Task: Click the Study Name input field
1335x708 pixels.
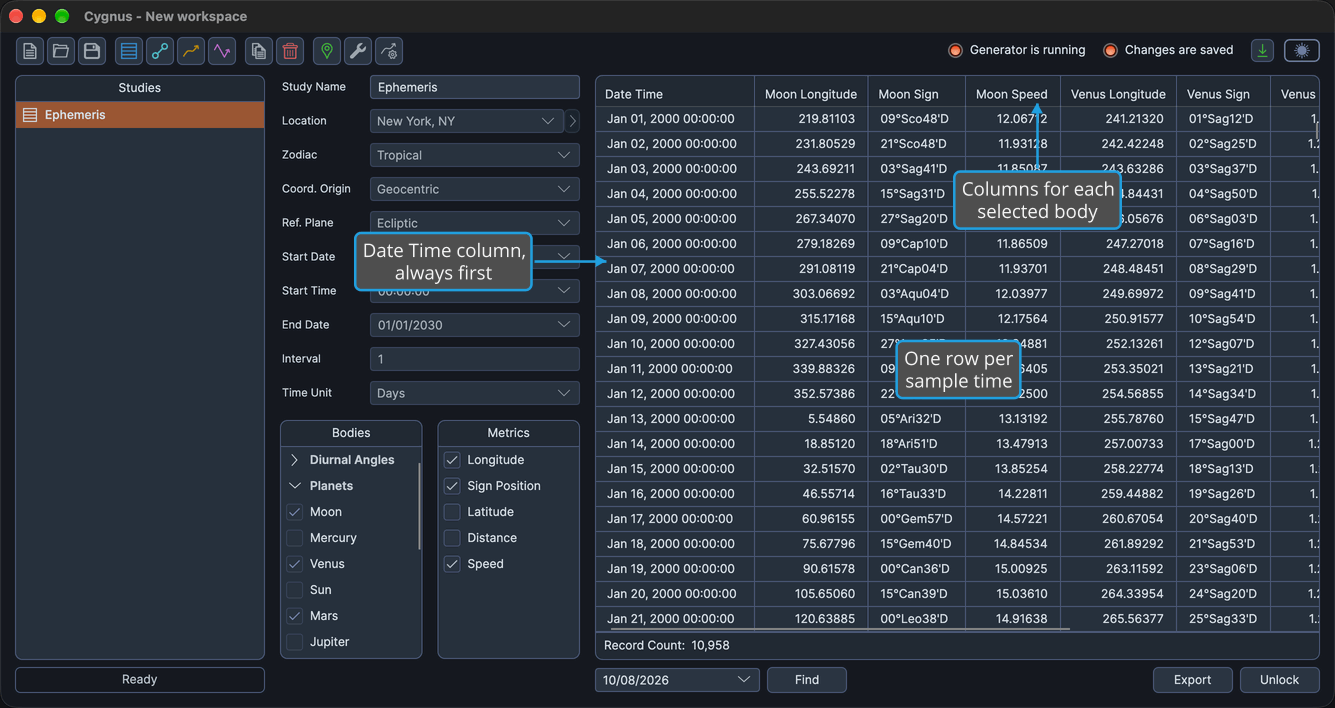Action: point(475,87)
